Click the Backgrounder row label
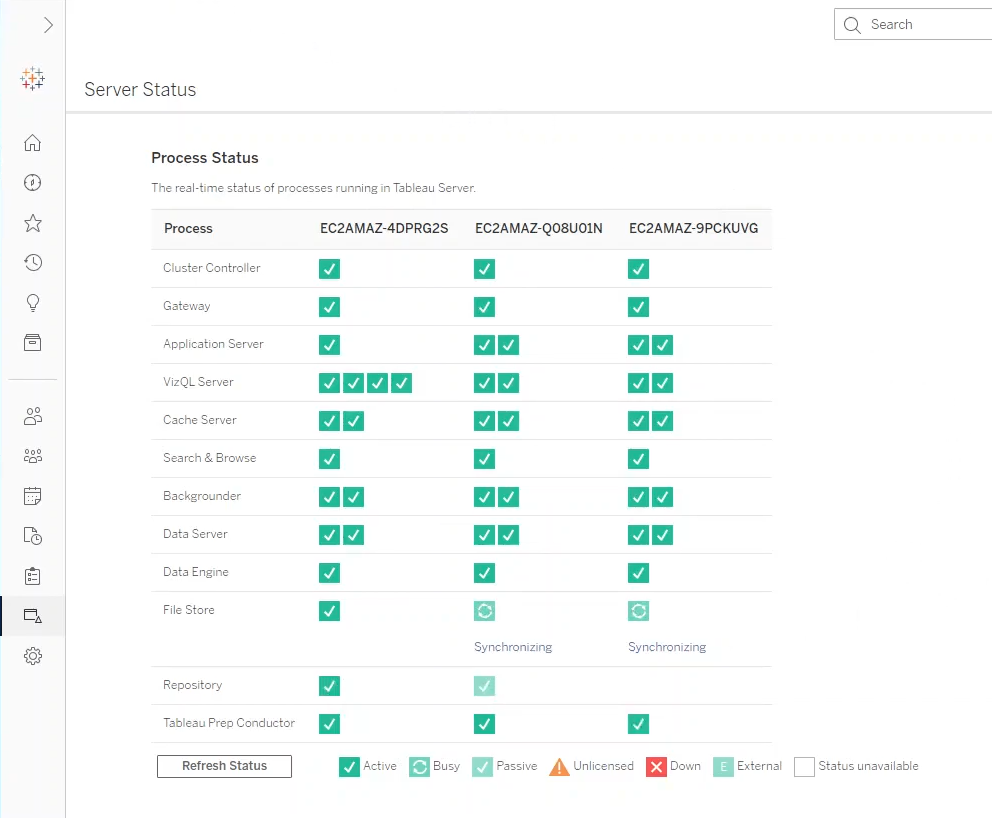Viewport: 992px width, 818px height. pos(202,496)
